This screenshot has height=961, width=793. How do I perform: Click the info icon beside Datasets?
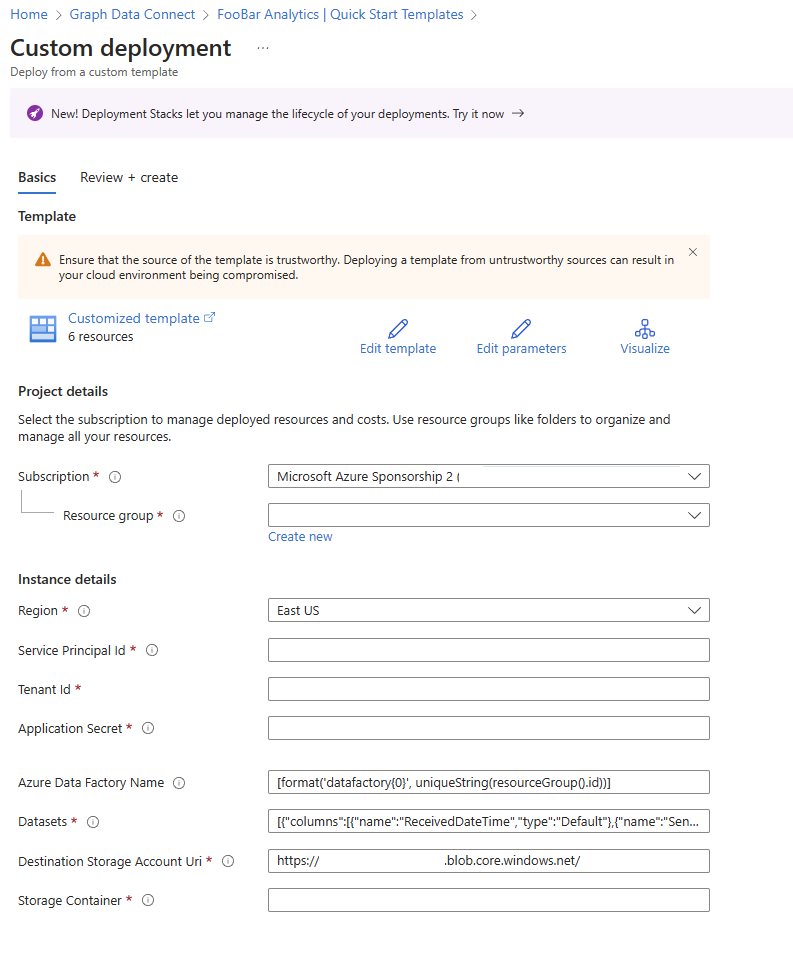pos(92,822)
